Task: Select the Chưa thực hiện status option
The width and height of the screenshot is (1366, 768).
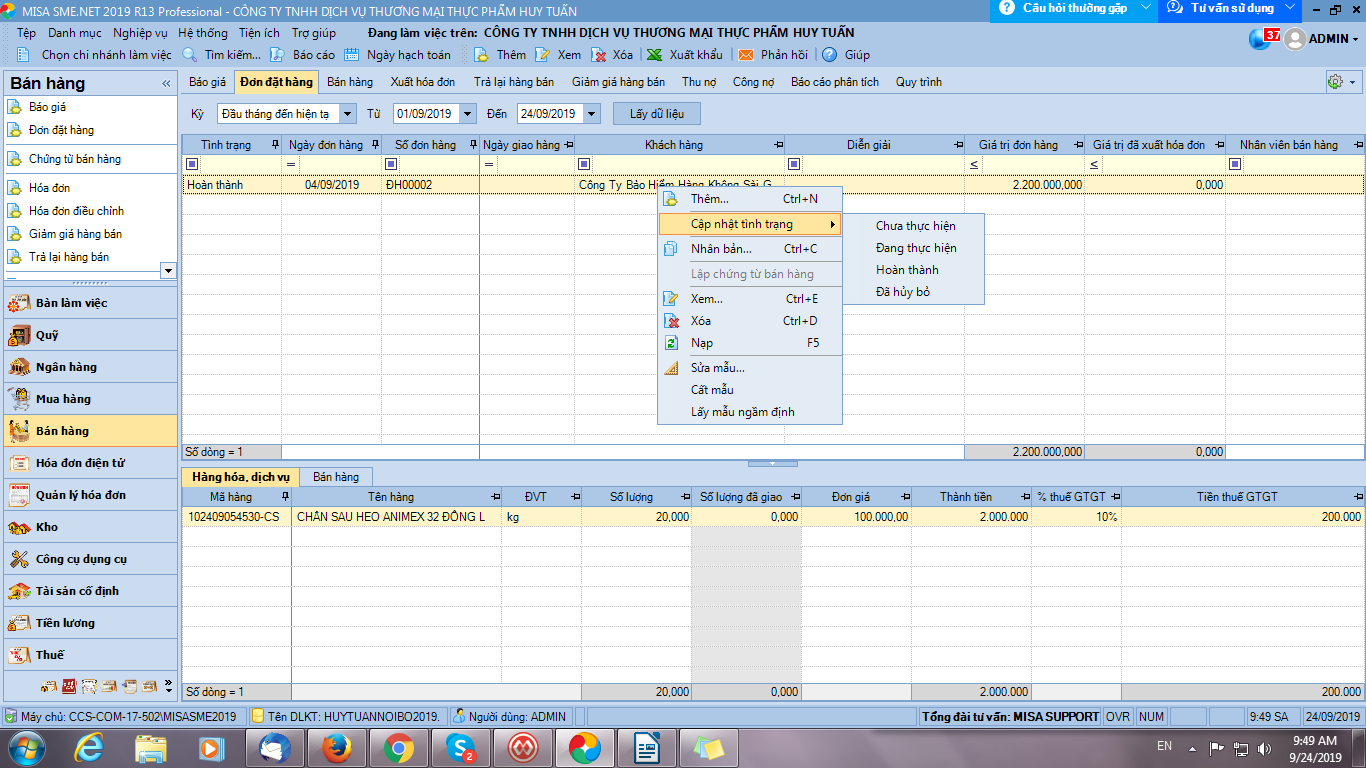Action: tap(914, 226)
